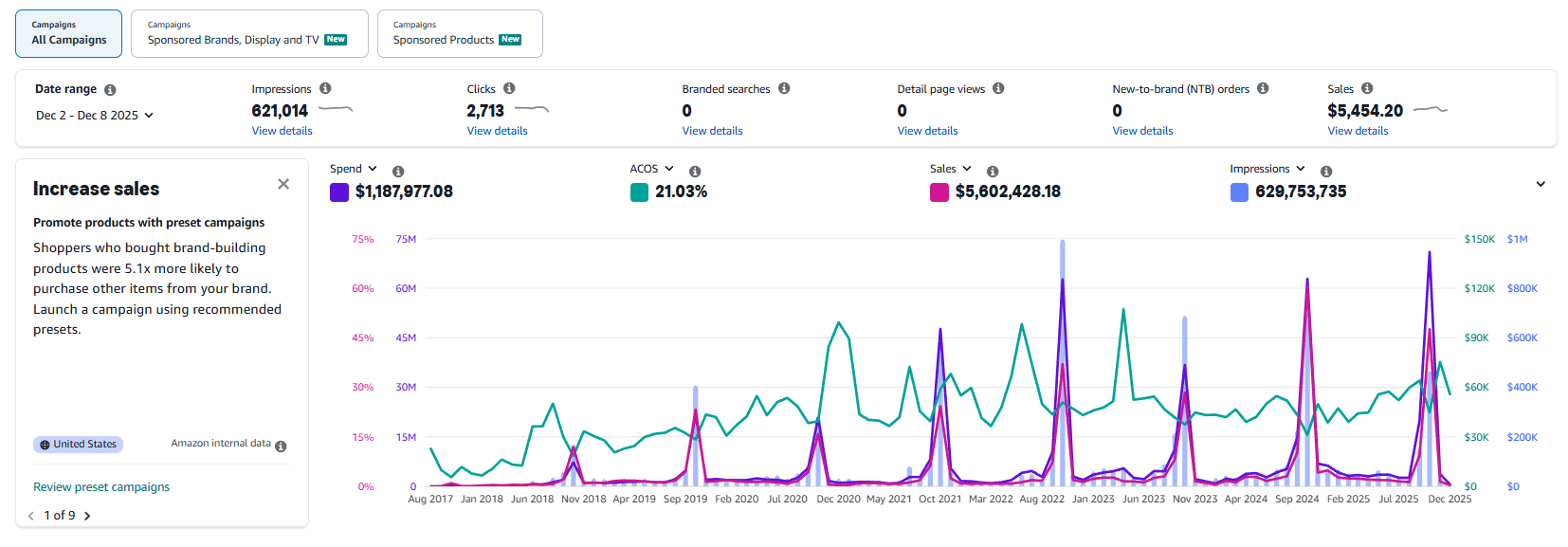Viewport: 1568px width, 547px height.
Task: Click the Branded searches info icon
Action: point(784,88)
